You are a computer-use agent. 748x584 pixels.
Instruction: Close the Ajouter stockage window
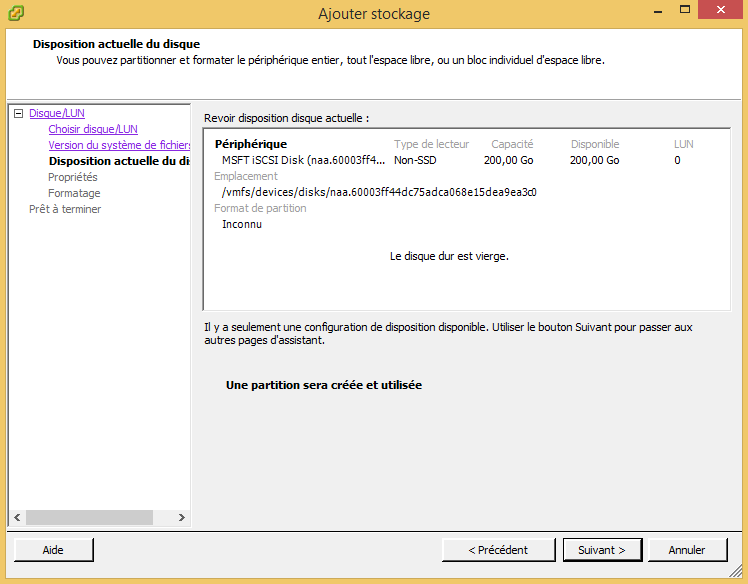(720, 11)
